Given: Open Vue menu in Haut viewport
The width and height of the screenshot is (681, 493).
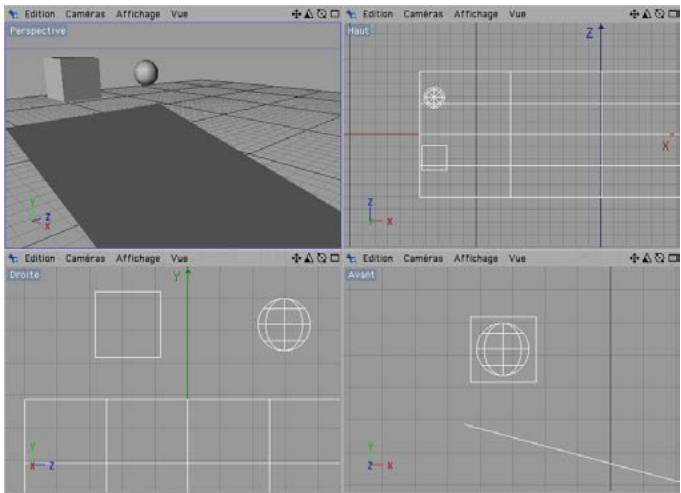Looking at the screenshot, I should pyautogui.click(x=517, y=14).
